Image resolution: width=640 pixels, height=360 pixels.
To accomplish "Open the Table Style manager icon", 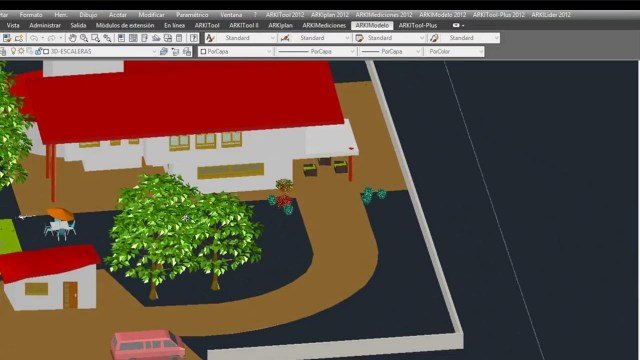I will 359,38.
